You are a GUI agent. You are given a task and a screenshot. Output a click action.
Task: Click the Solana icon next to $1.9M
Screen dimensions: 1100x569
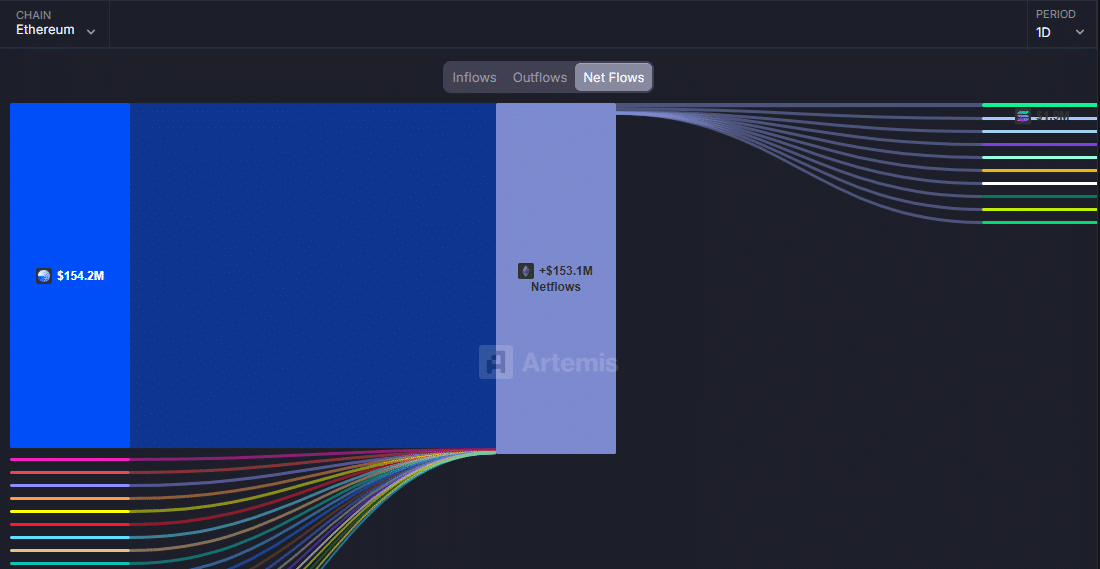1022,116
